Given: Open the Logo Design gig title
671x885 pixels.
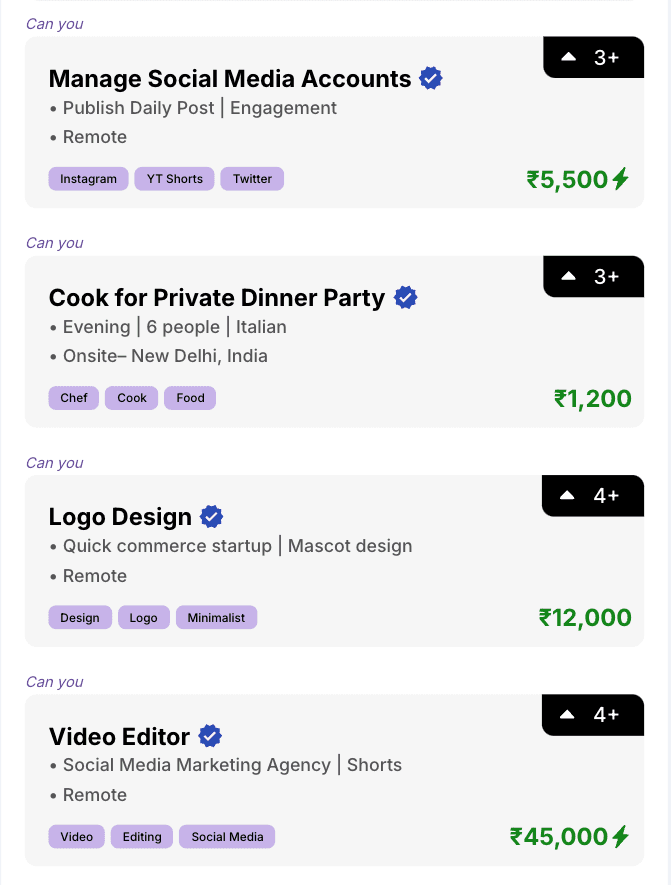Looking at the screenshot, I should pyautogui.click(x=120, y=517).
